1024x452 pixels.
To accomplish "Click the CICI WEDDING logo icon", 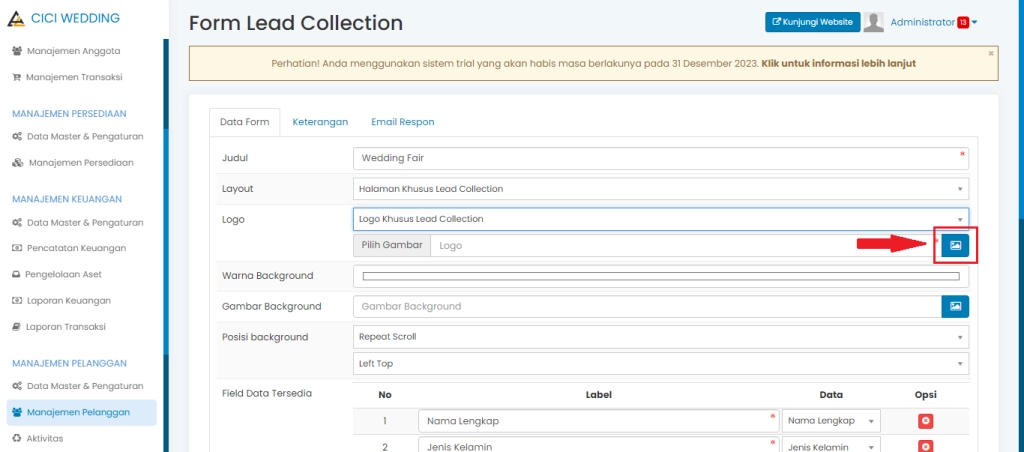I will [16, 19].
